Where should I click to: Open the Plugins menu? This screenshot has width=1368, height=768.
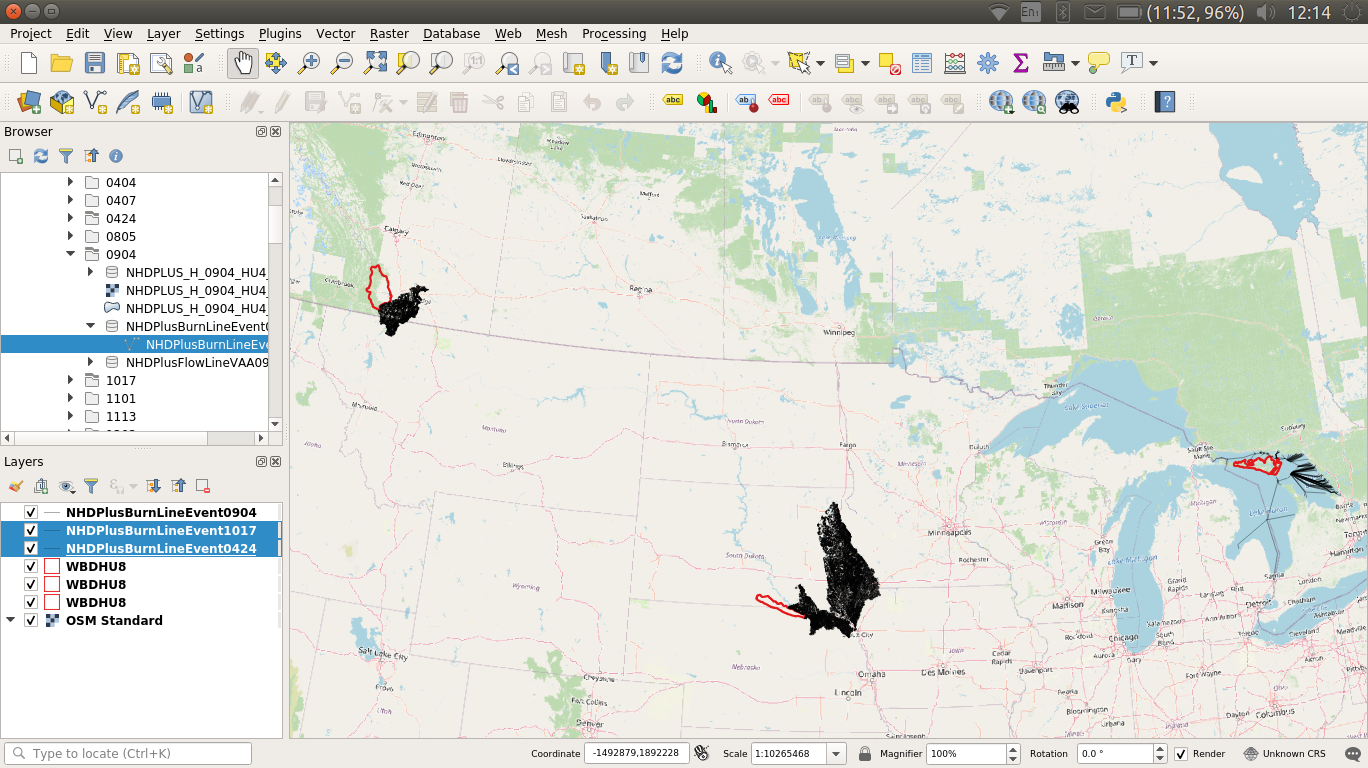tap(280, 34)
